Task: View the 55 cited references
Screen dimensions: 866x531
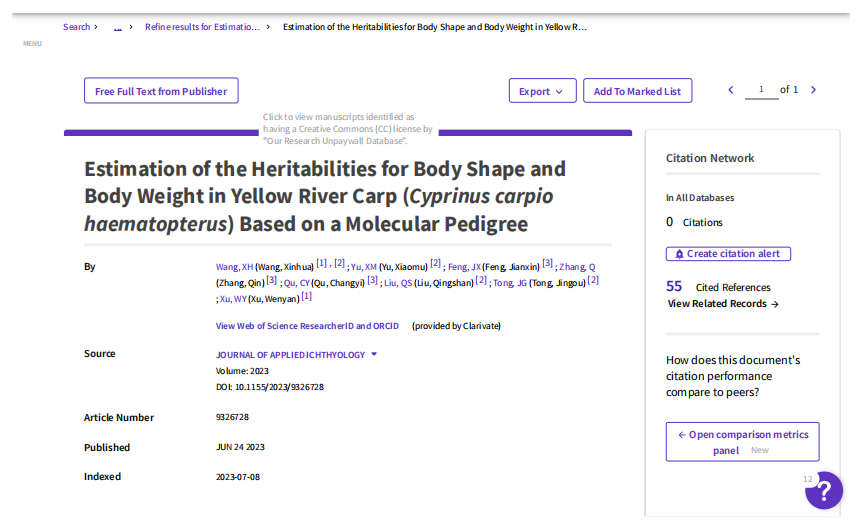Action: (x=674, y=287)
